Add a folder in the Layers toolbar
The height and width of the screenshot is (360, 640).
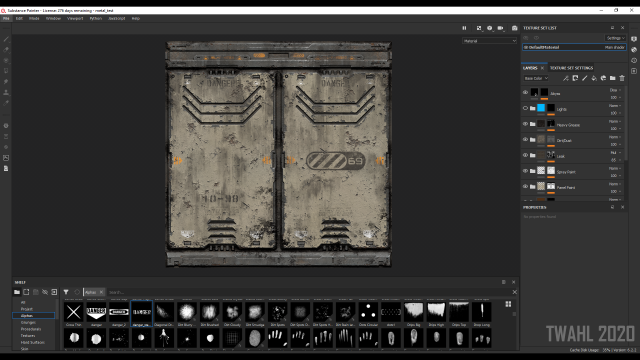coord(613,78)
